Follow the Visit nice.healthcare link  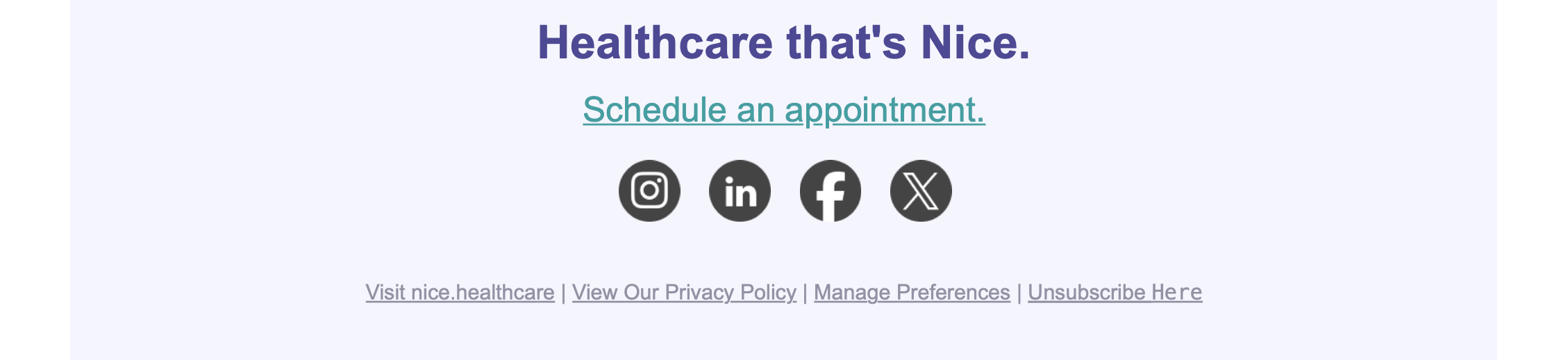coord(460,293)
